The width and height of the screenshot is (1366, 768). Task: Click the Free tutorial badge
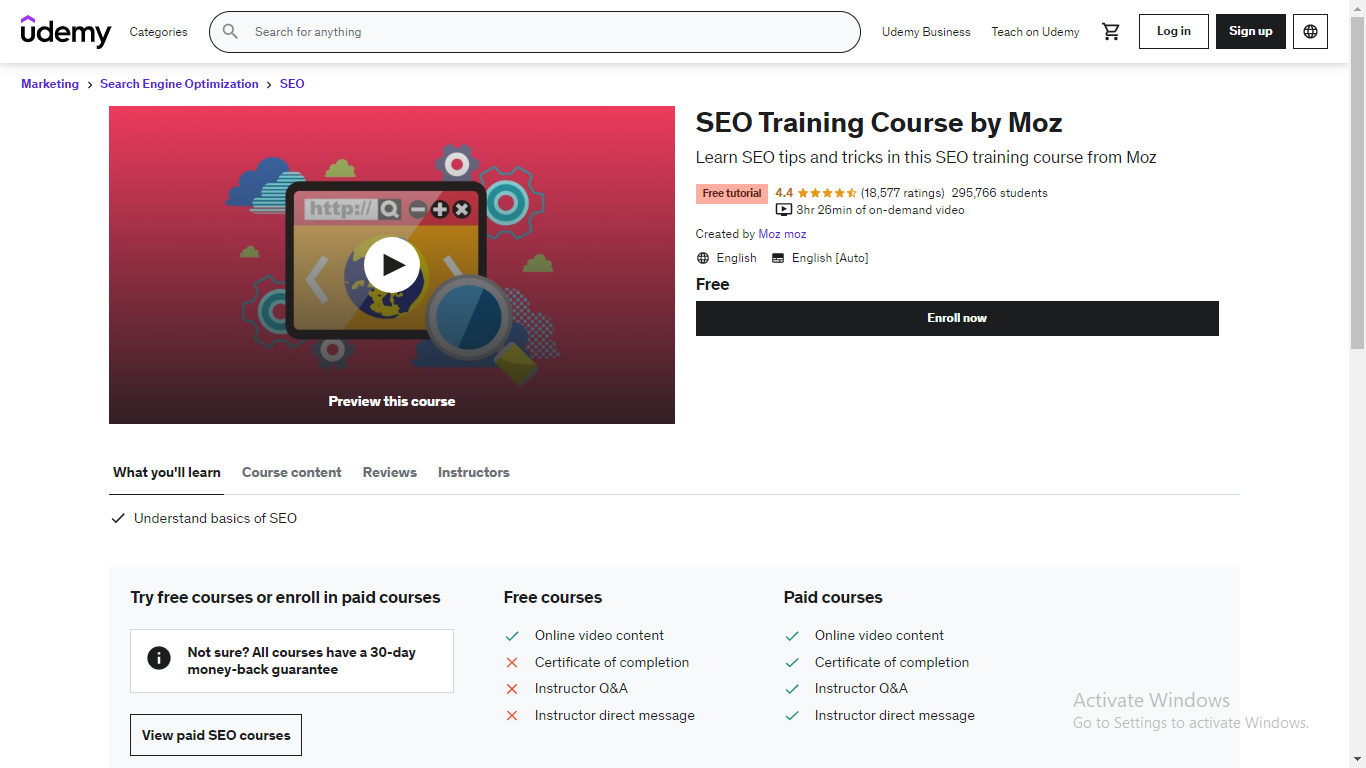click(732, 194)
